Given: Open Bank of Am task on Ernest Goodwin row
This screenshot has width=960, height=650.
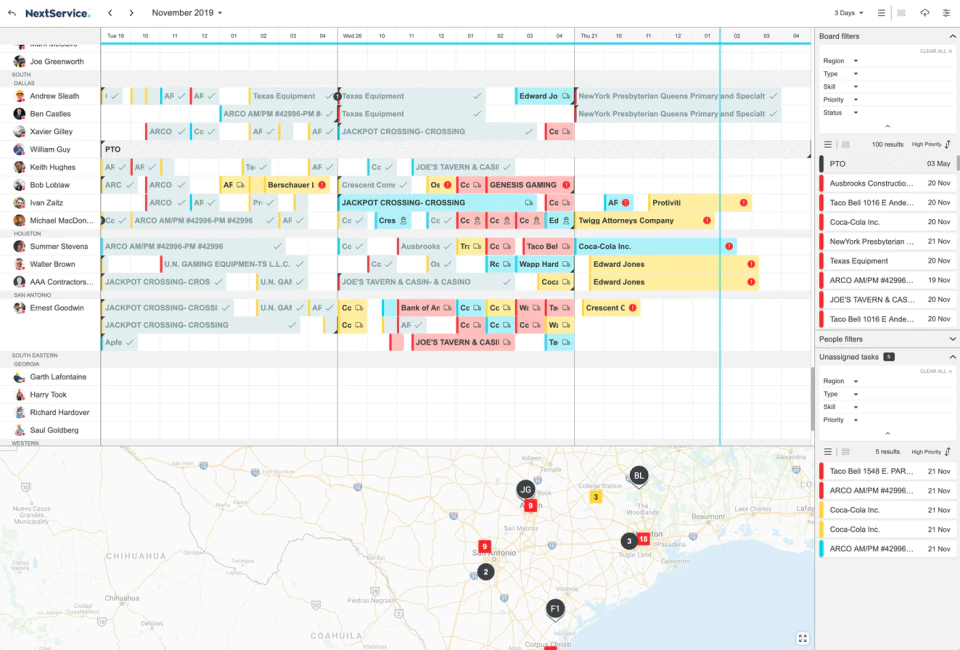Looking at the screenshot, I should [x=426, y=308].
